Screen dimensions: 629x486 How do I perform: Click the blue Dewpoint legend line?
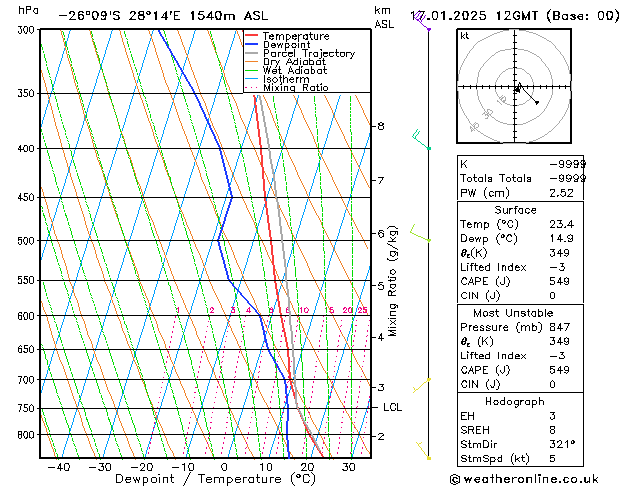tap(251, 44)
